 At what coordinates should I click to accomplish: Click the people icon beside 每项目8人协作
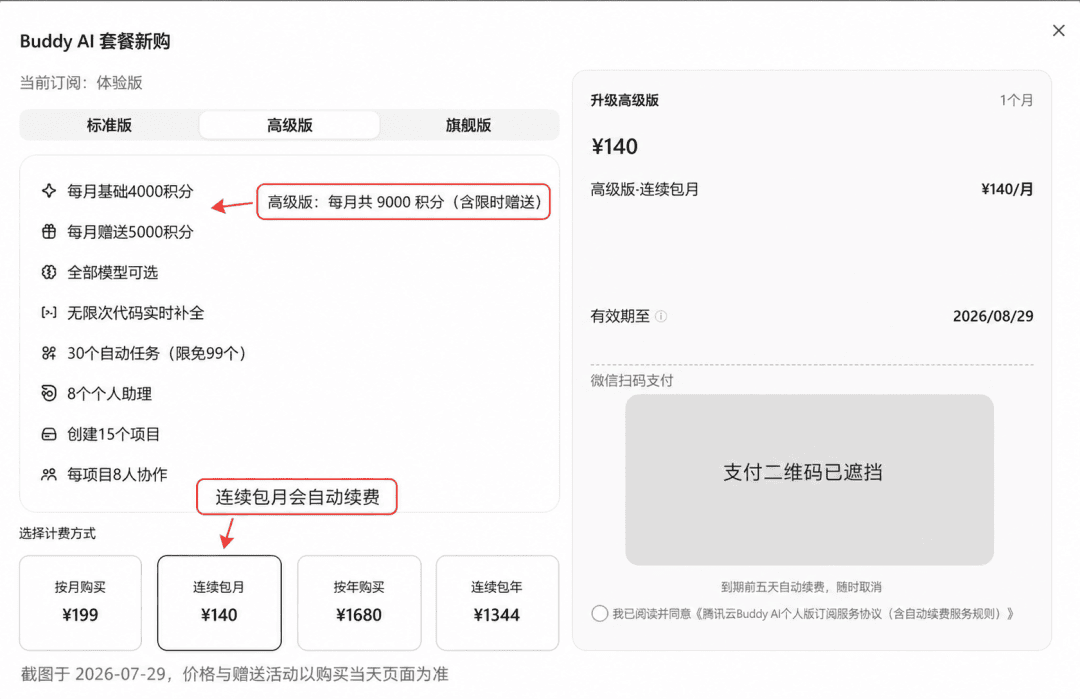tap(49, 474)
